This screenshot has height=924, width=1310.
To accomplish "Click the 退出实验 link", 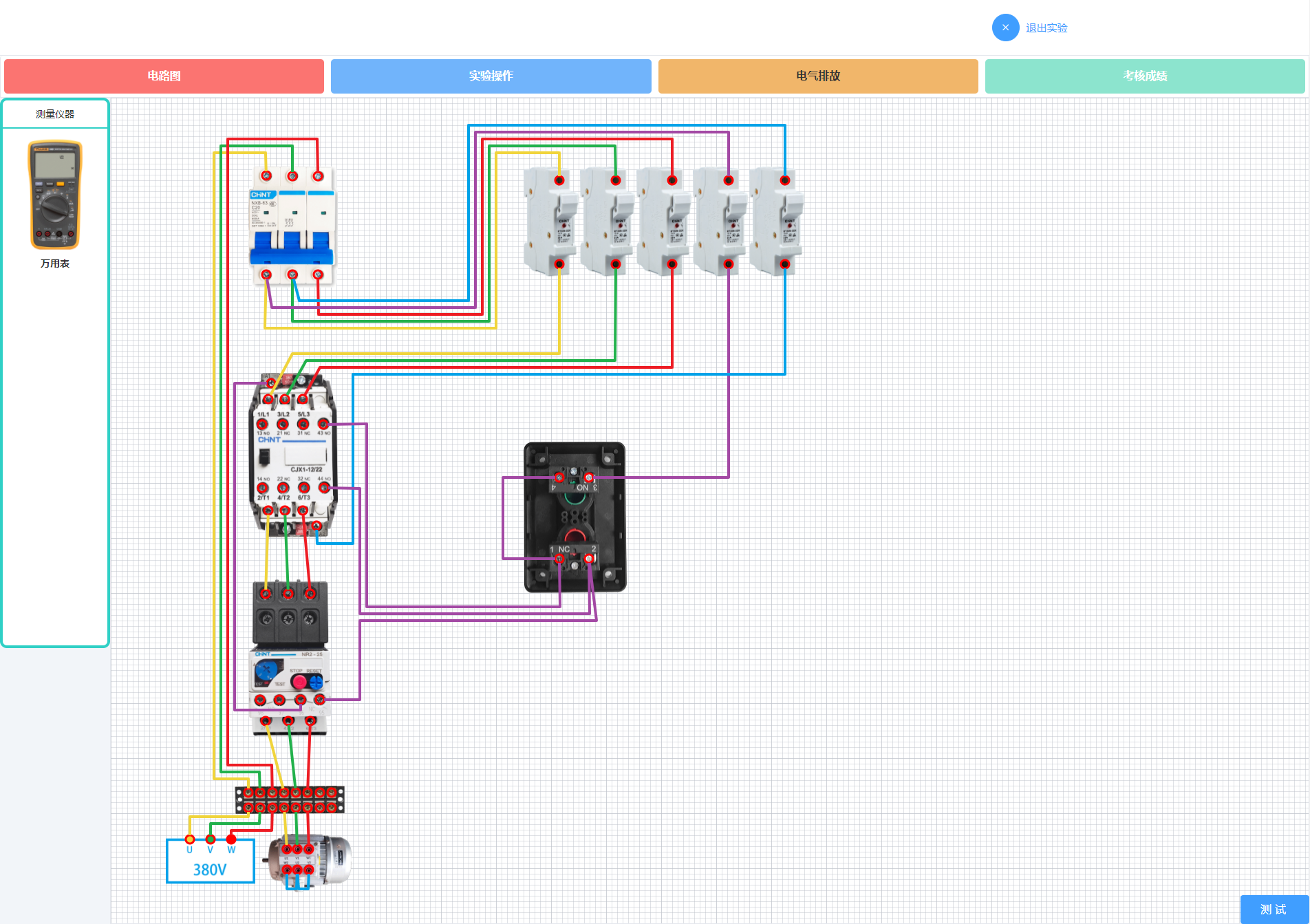I will tap(1046, 28).
